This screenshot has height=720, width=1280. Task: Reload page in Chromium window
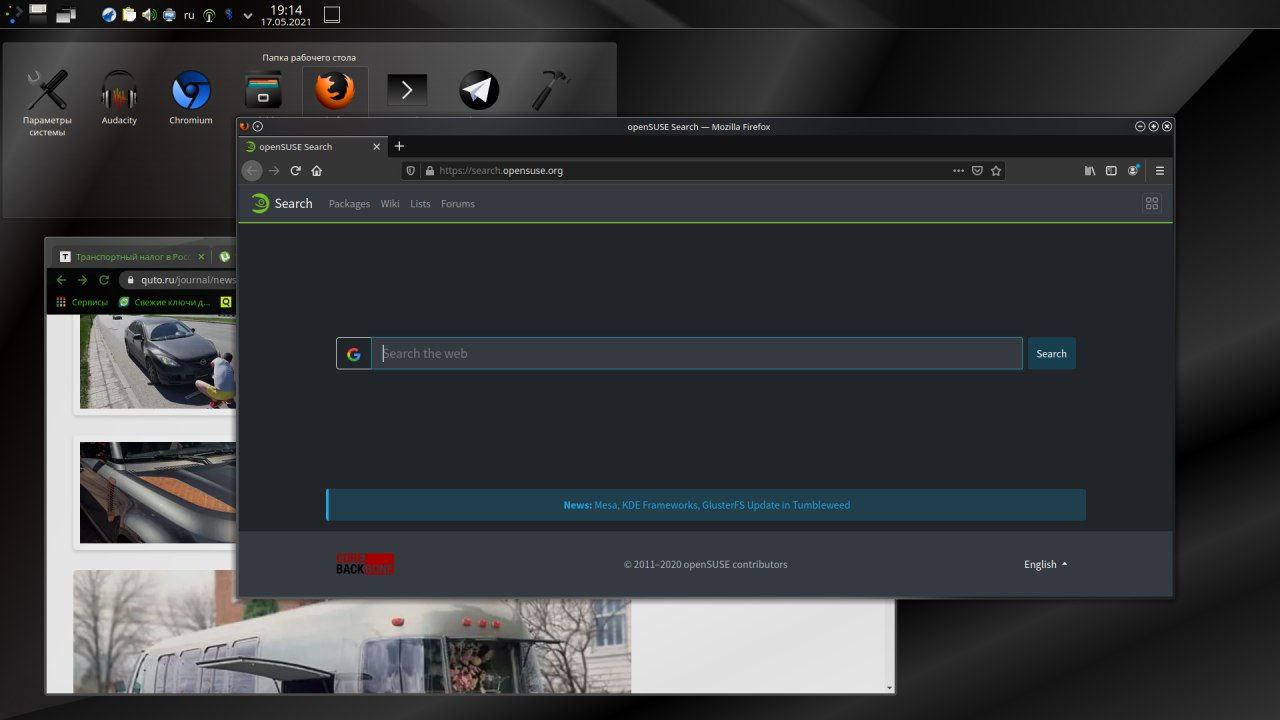coord(104,280)
